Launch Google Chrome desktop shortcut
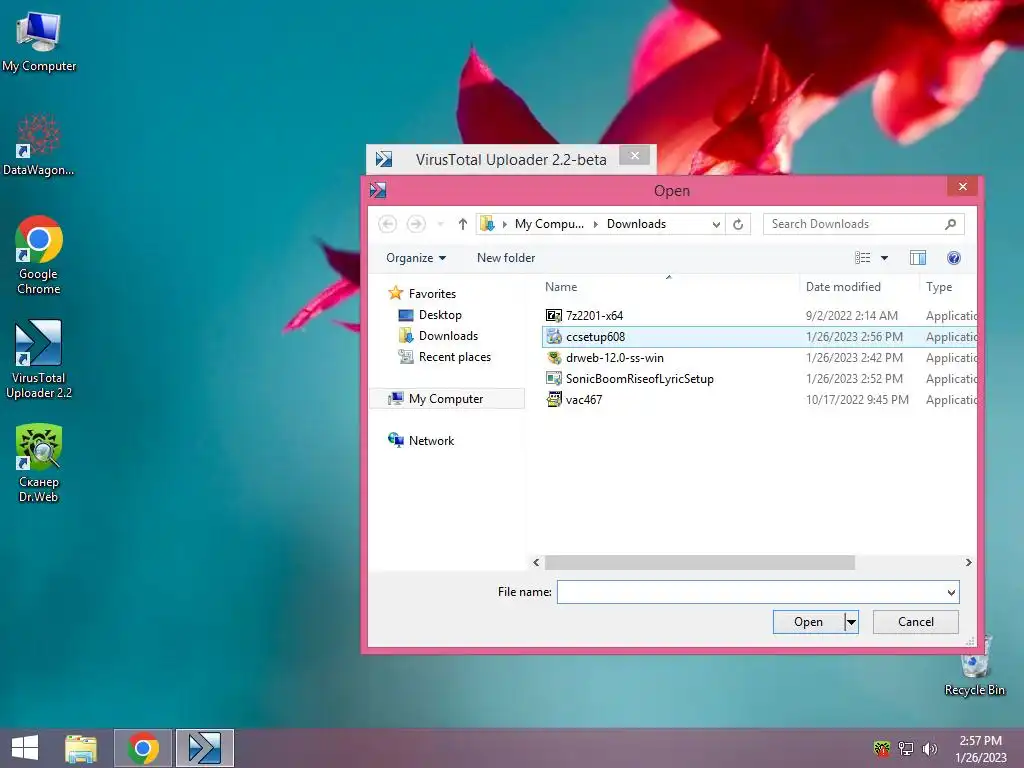Viewport: 1024px width, 768px height. (x=39, y=255)
